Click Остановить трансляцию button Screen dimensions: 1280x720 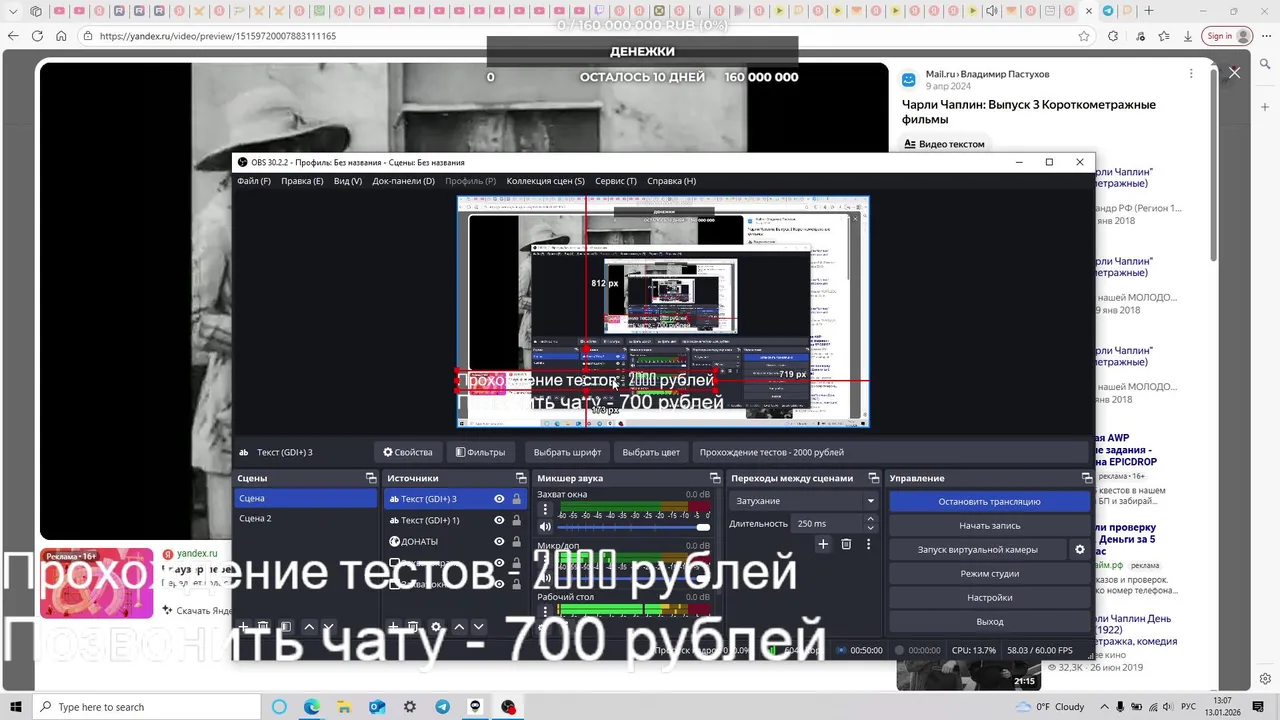(x=989, y=501)
